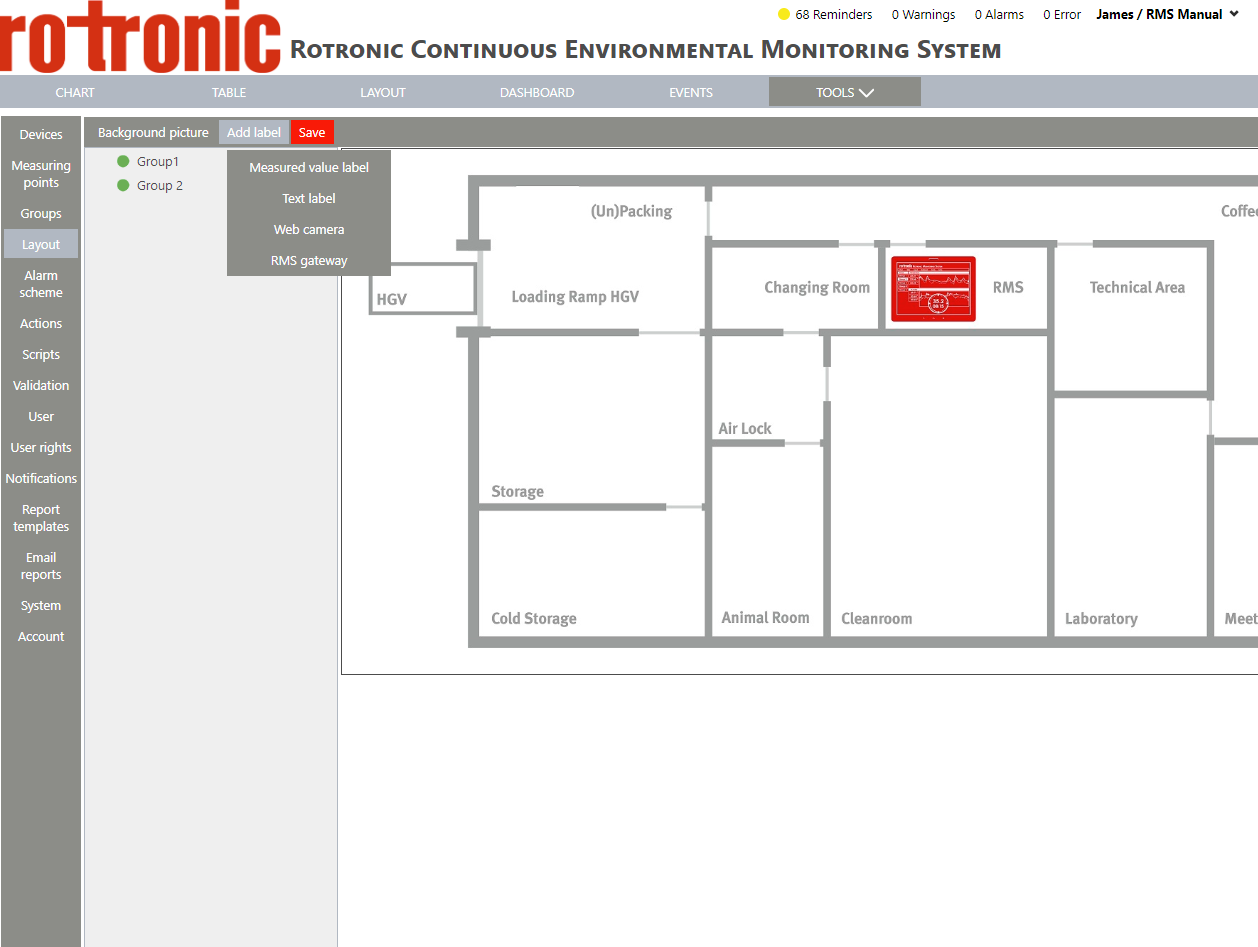Click Background picture button

[x=153, y=132]
